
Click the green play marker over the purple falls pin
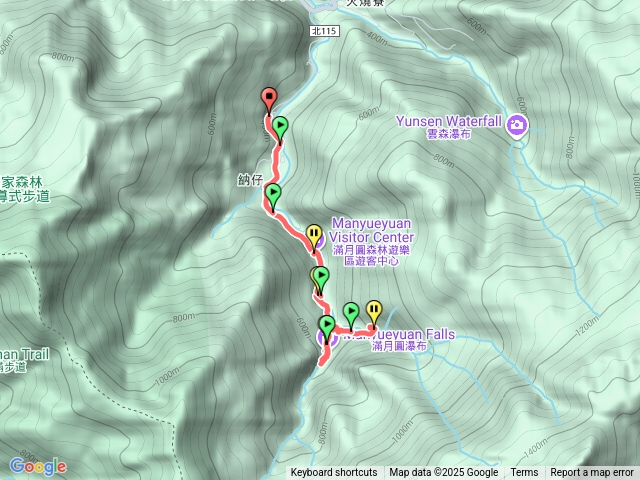pyautogui.click(x=327, y=327)
